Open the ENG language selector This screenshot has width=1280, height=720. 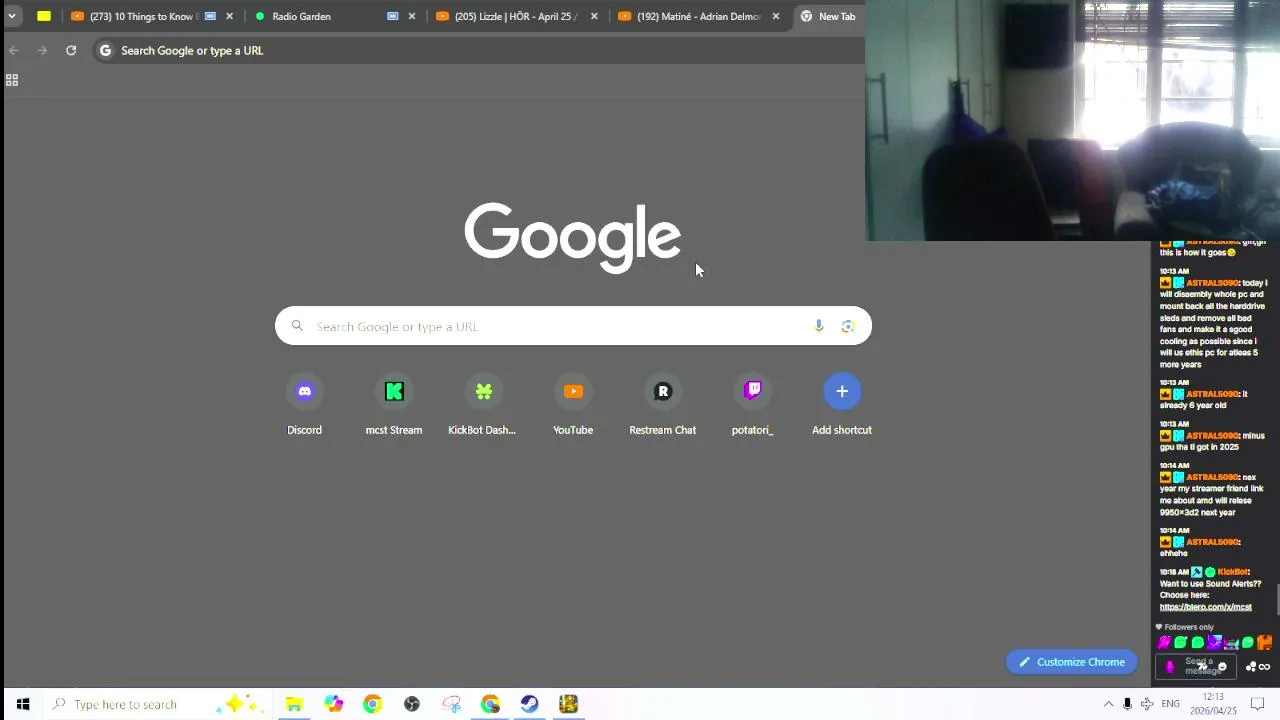(1170, 704)
